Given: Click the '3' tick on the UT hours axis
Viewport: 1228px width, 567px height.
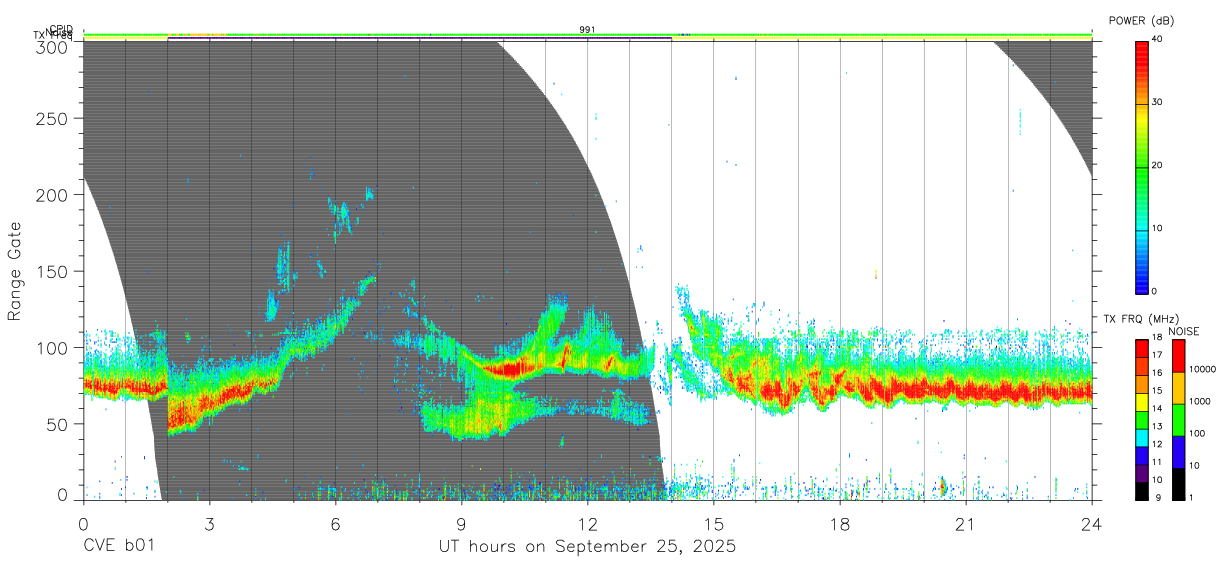Looking at the screenshot, I should [x=209, y=524].
